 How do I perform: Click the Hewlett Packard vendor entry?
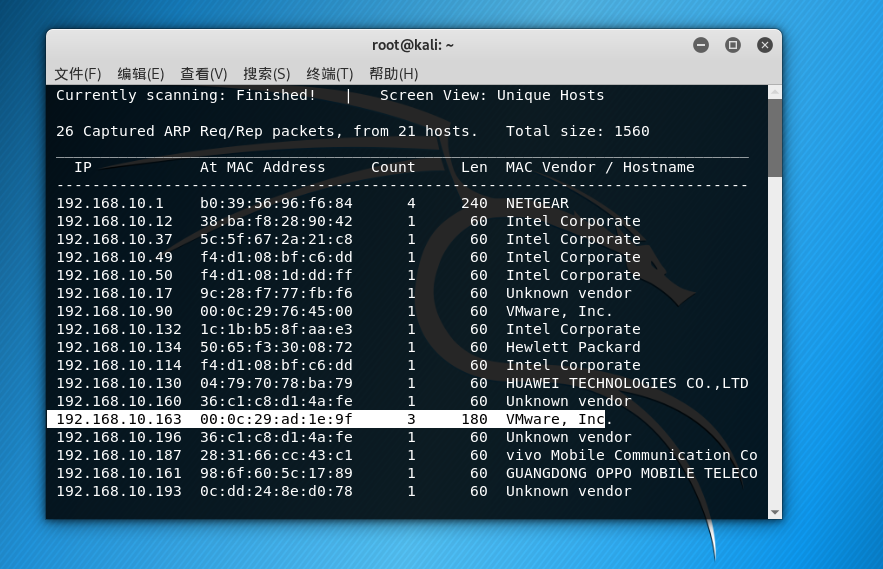(x=573, y=348)
